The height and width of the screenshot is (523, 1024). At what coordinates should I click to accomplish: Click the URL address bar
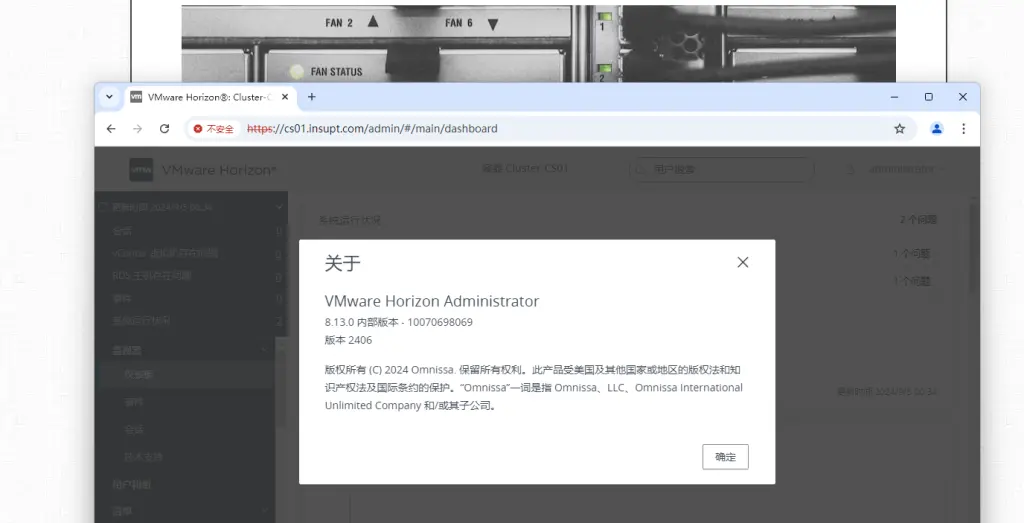pyautogui.click(x=560, y=129)
